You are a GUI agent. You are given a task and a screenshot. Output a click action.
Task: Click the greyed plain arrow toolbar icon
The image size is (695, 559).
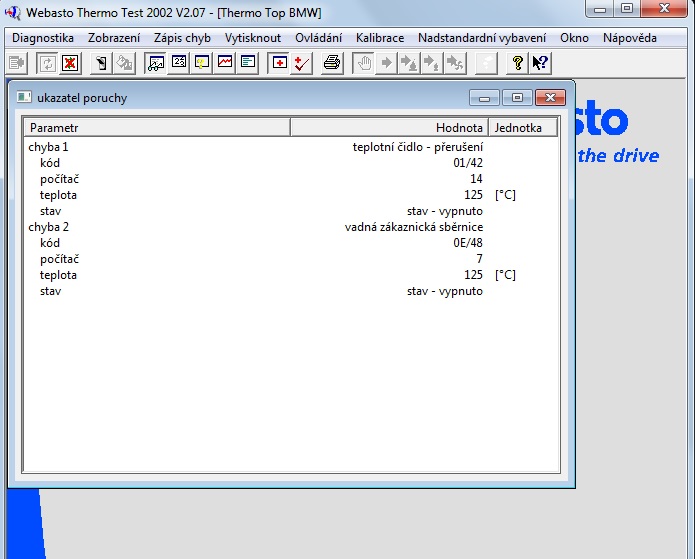pos(387,63)
